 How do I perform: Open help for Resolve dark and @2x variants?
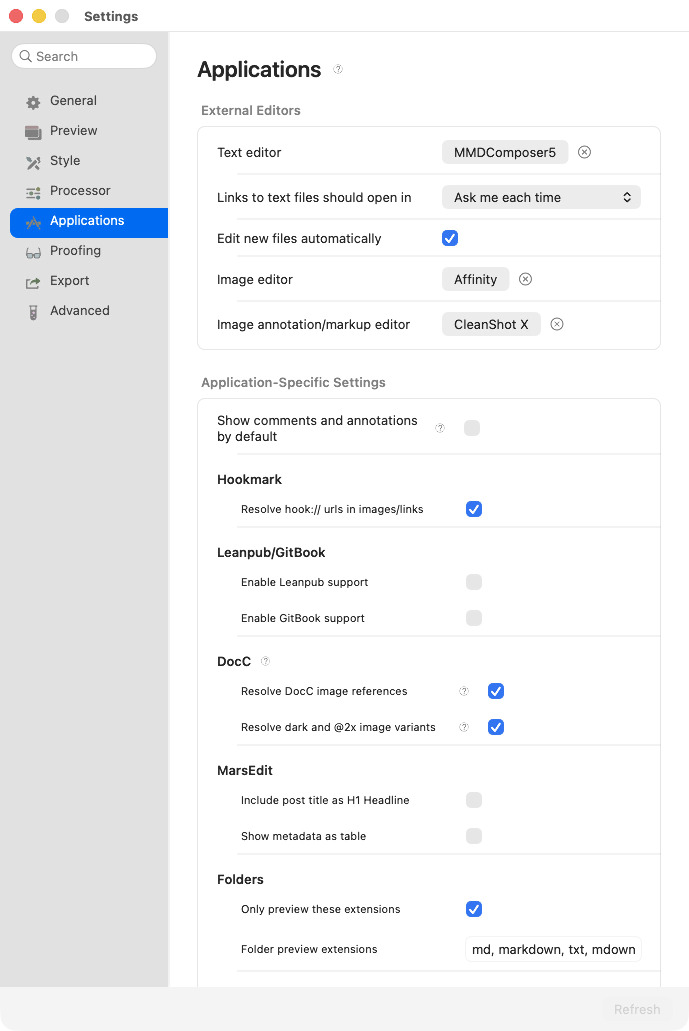[x=463, y=727]
